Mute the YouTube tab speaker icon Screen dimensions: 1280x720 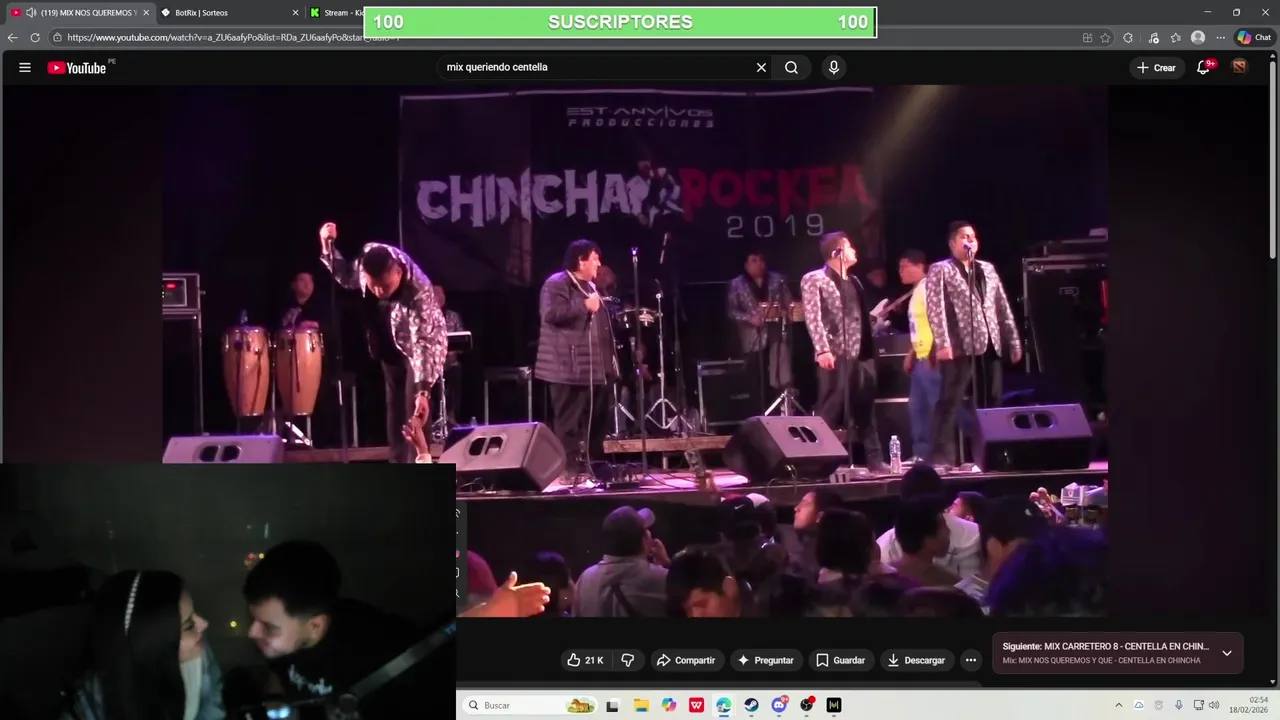(30, 13)
